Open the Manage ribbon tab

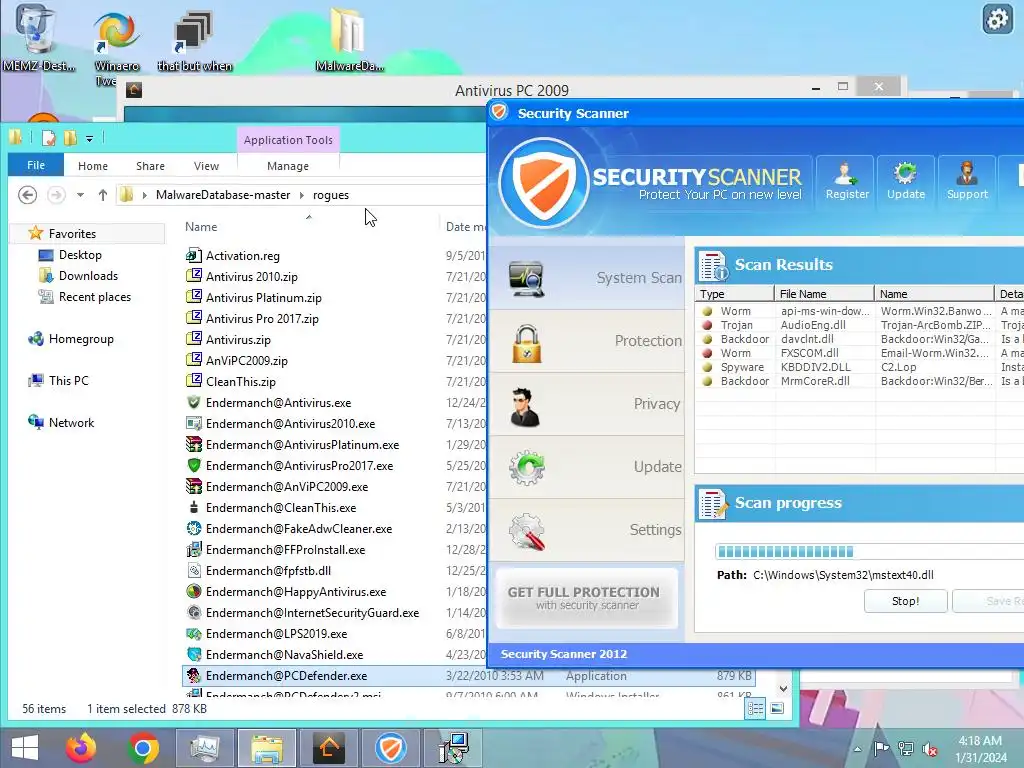tap(288, 166)
